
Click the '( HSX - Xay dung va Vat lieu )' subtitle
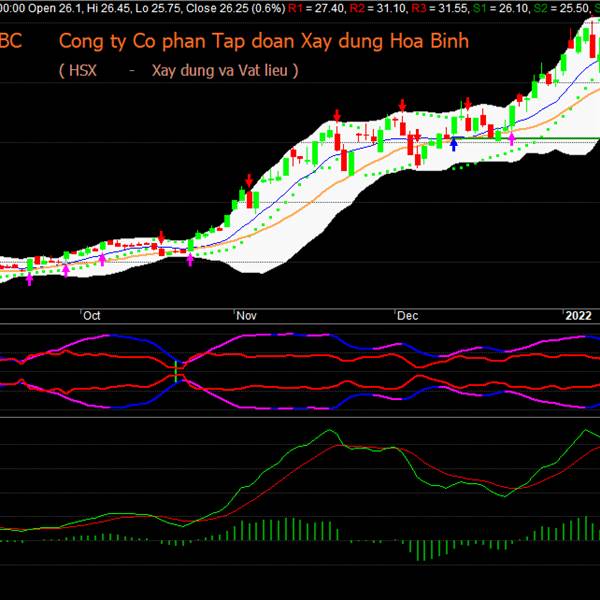point(179,70)
